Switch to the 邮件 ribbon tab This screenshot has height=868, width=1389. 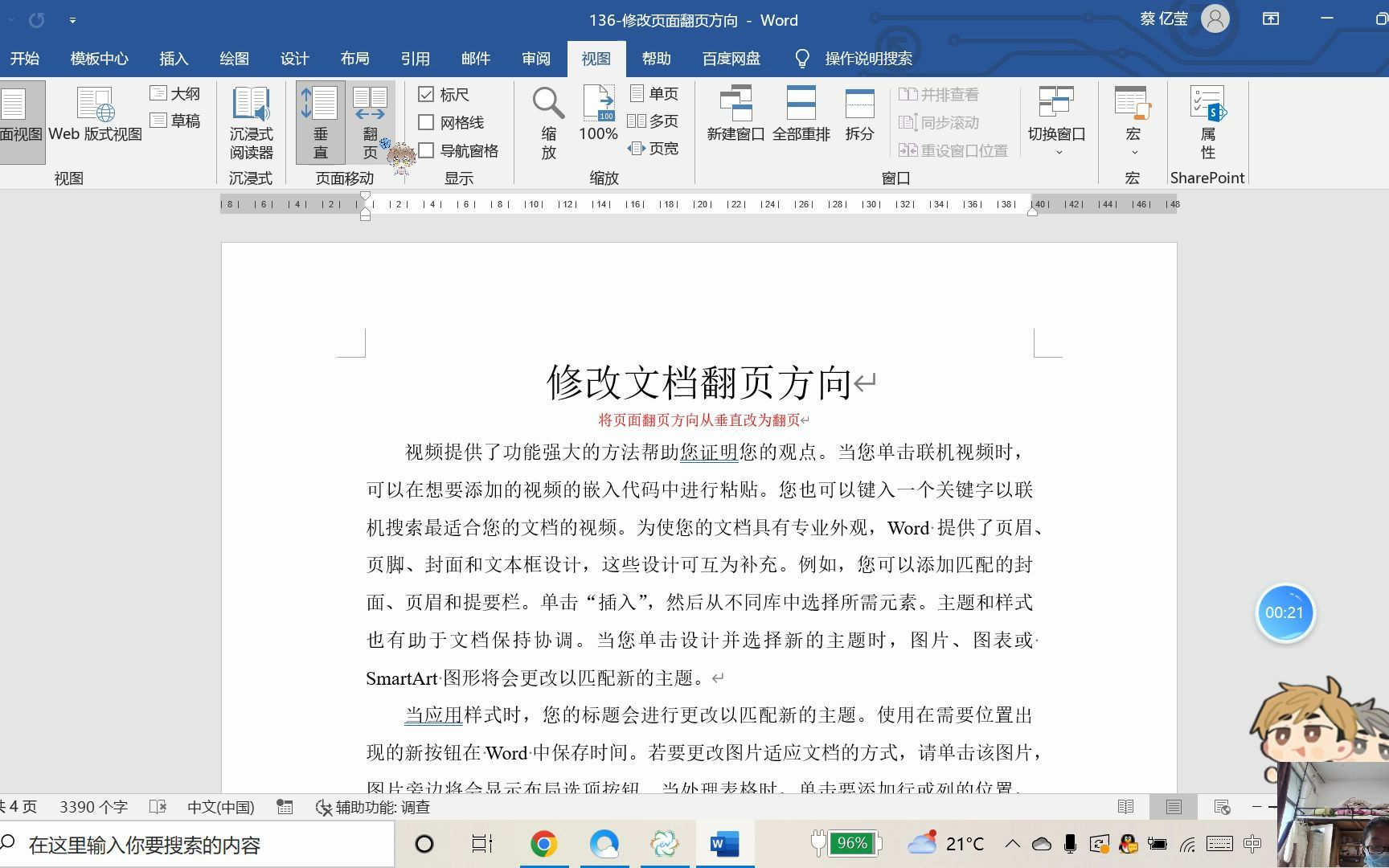tap(476, 58)
